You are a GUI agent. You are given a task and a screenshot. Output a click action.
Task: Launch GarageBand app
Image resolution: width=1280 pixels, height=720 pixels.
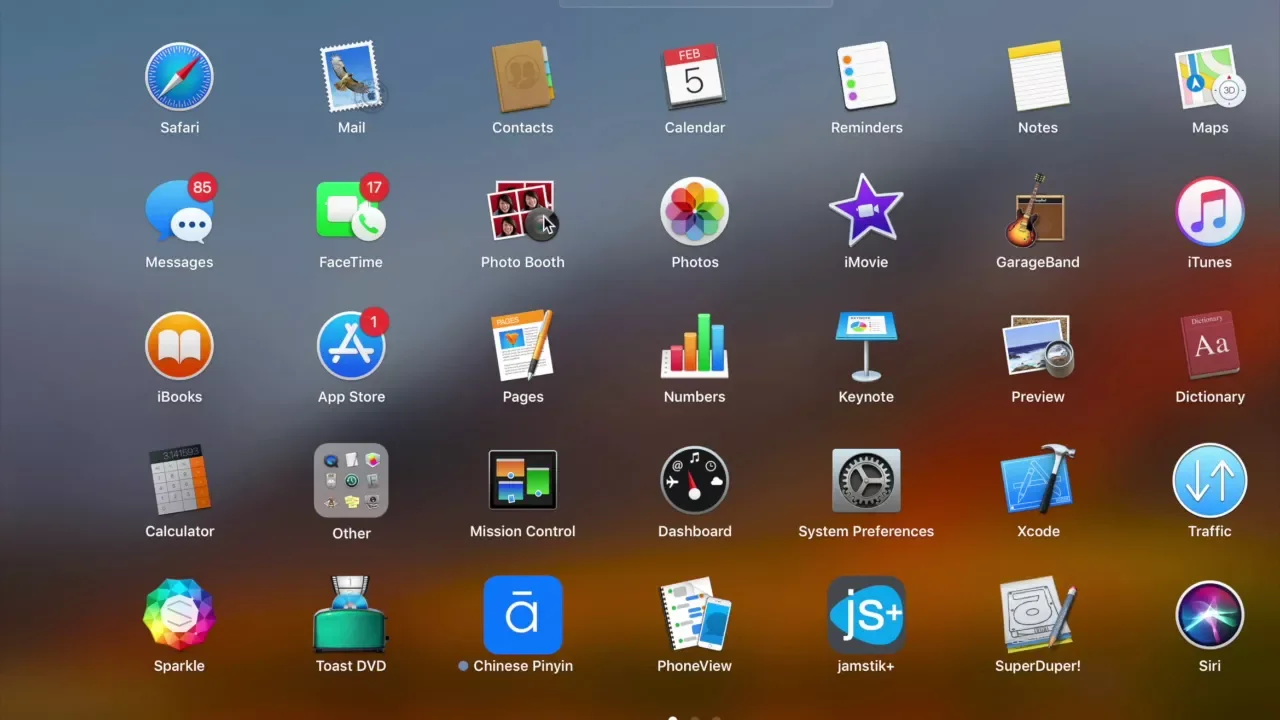(1037, 211)
